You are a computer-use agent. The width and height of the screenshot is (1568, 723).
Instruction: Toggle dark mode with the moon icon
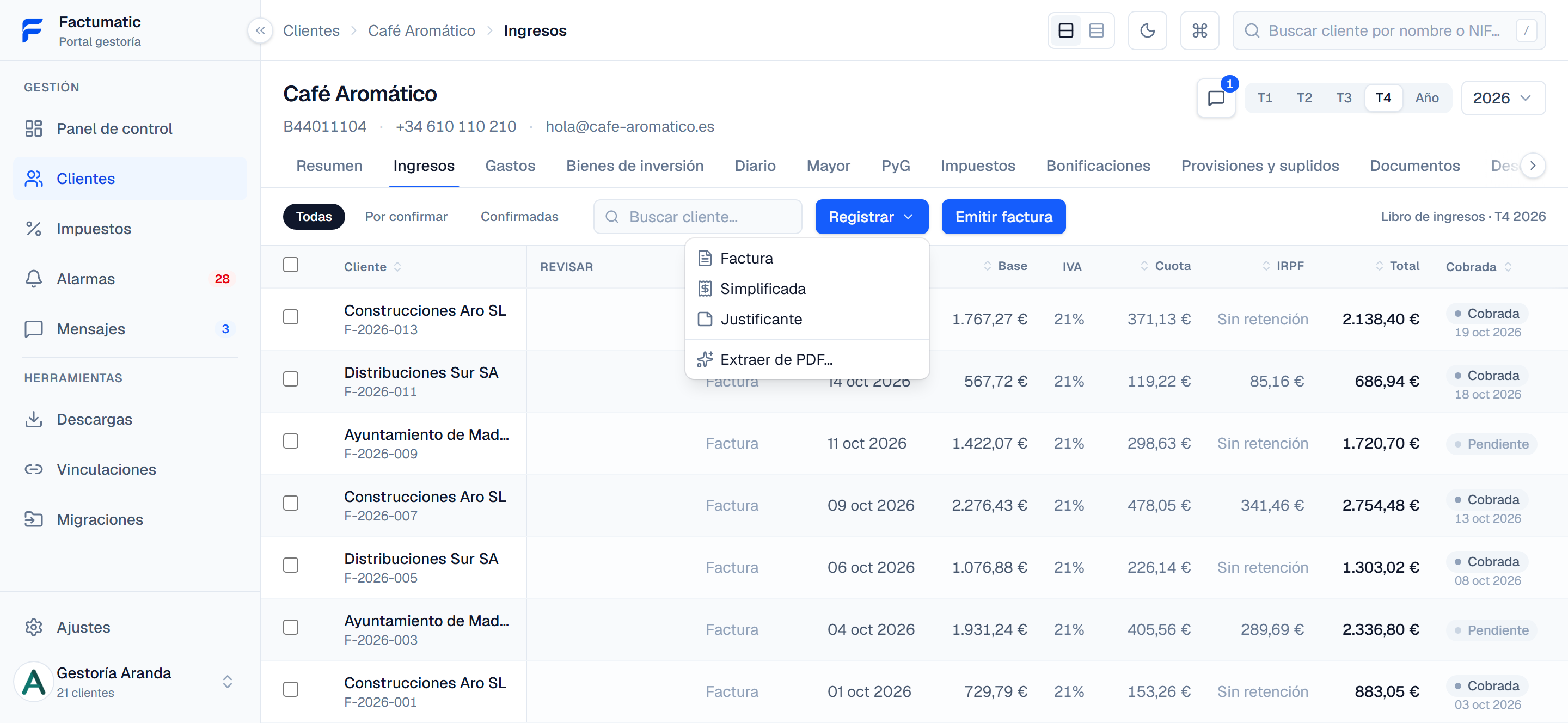pyautogui.click(x=1147, y=30)
